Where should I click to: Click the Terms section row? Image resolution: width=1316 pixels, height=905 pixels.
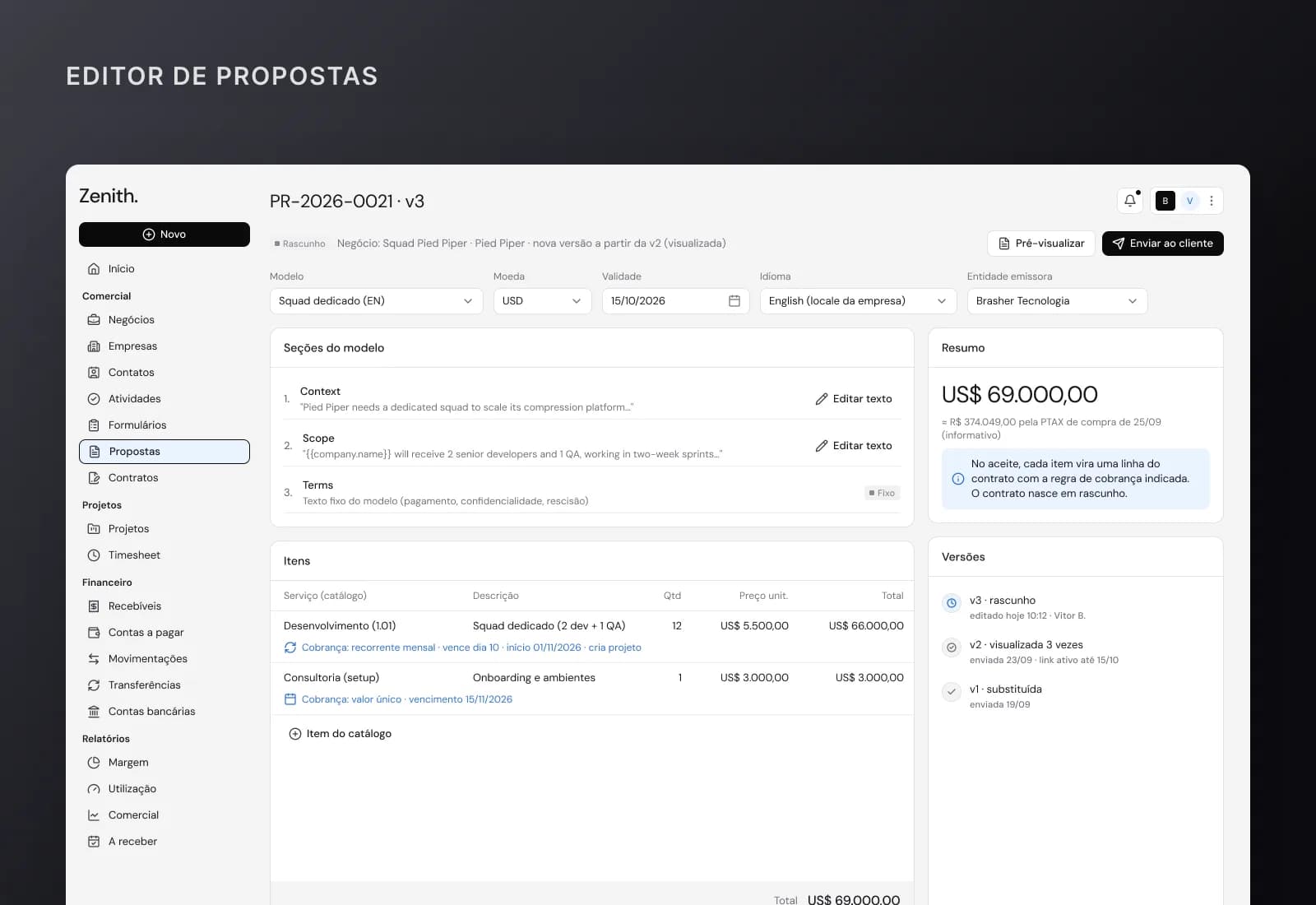click(x=592, y=492)
